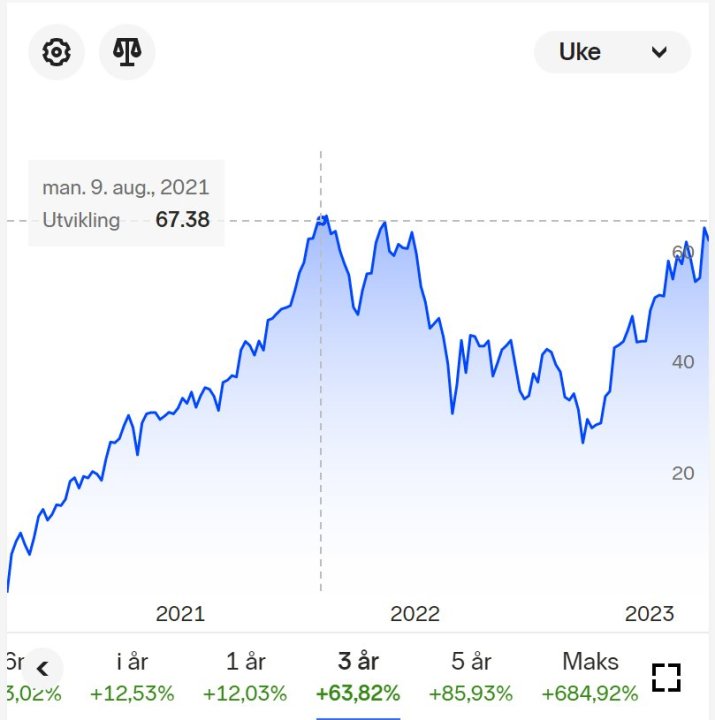Viewport: 715px width, 720px height.
Task: Click the 20 y-axis label
Action: click(683, 473)
